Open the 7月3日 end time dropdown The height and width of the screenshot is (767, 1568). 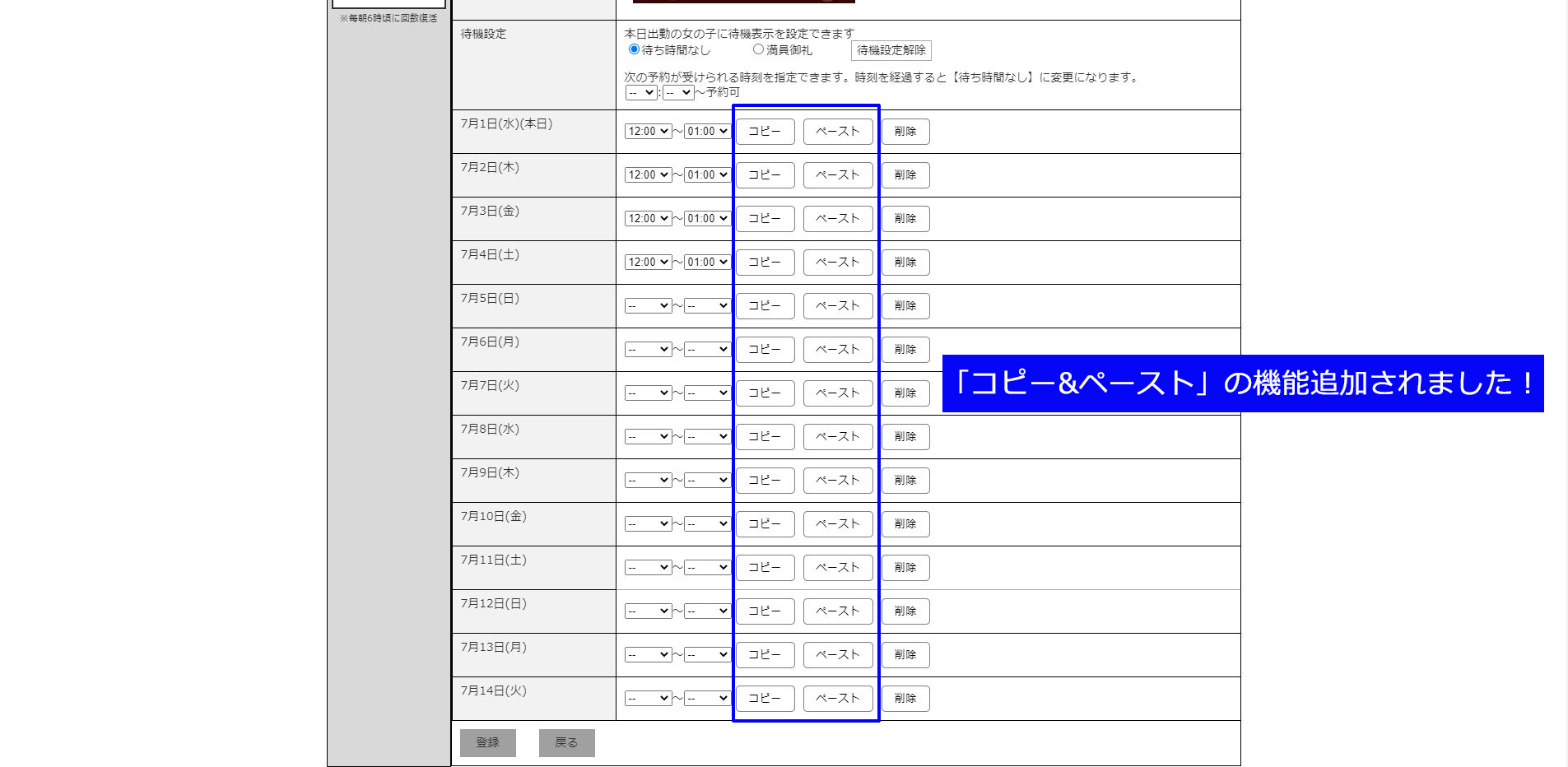tap(707, 219)
